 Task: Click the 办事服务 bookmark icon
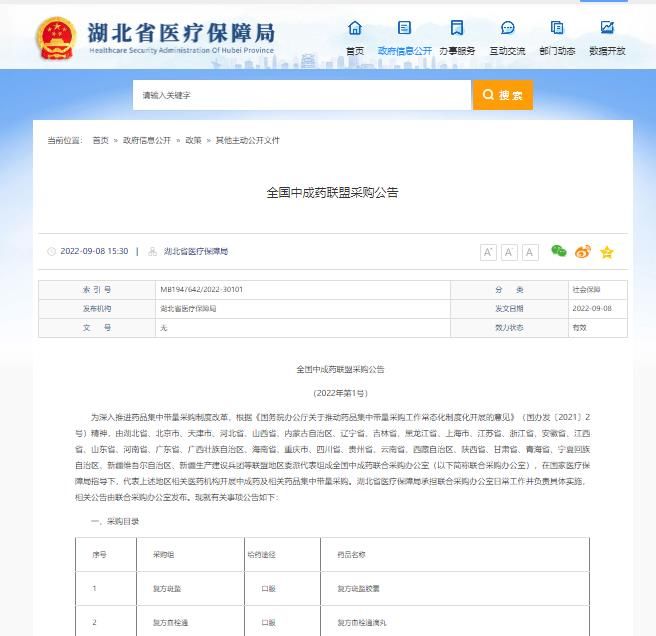(457, 28)
